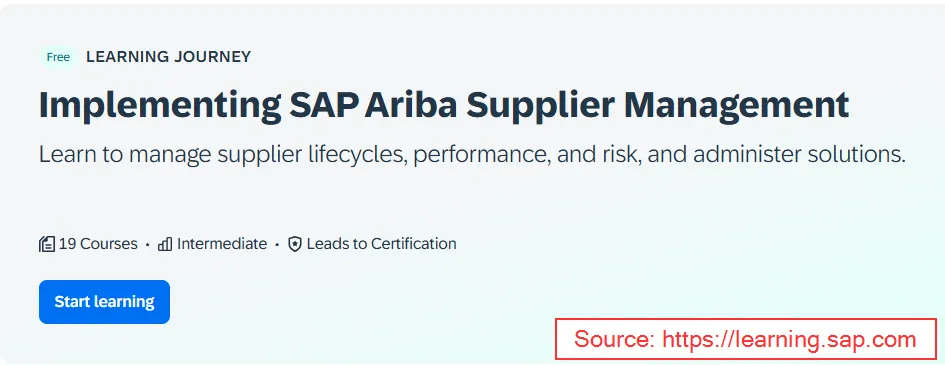Screen dimensions: 945x366
Task: Select the green Free badge
Action: tap(58, 57)
